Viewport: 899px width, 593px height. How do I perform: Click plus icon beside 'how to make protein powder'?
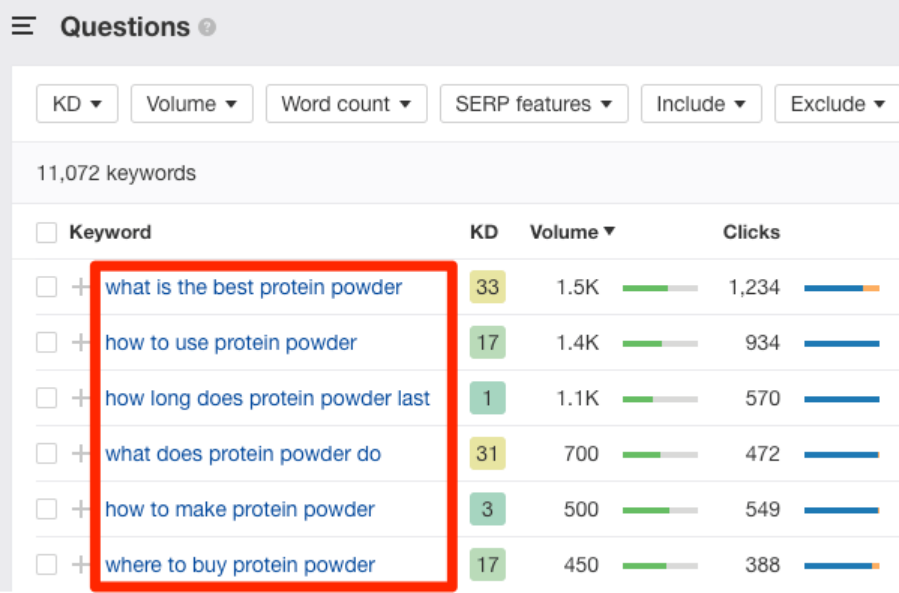(x=81, y=509)
